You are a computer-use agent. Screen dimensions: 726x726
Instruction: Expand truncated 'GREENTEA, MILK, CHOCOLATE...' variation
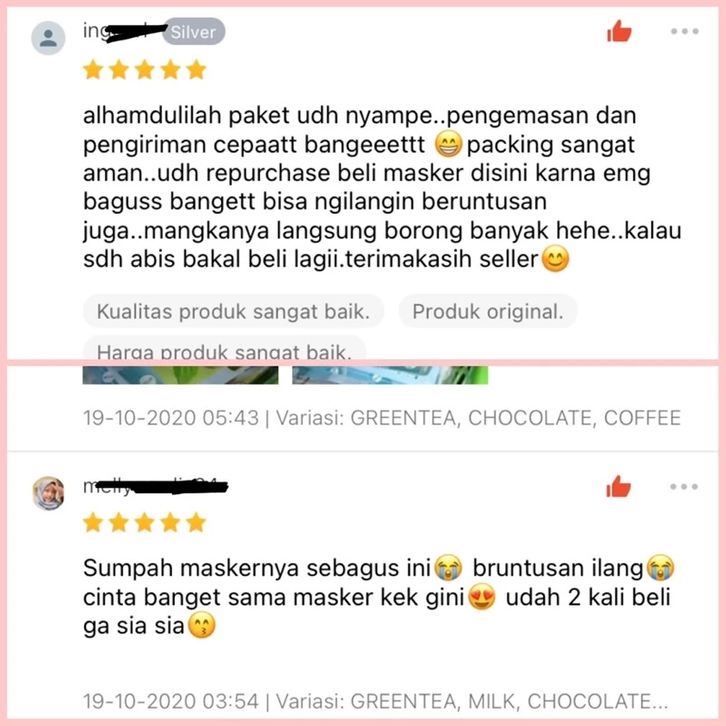pyautogui.click(x=509, y=701)
